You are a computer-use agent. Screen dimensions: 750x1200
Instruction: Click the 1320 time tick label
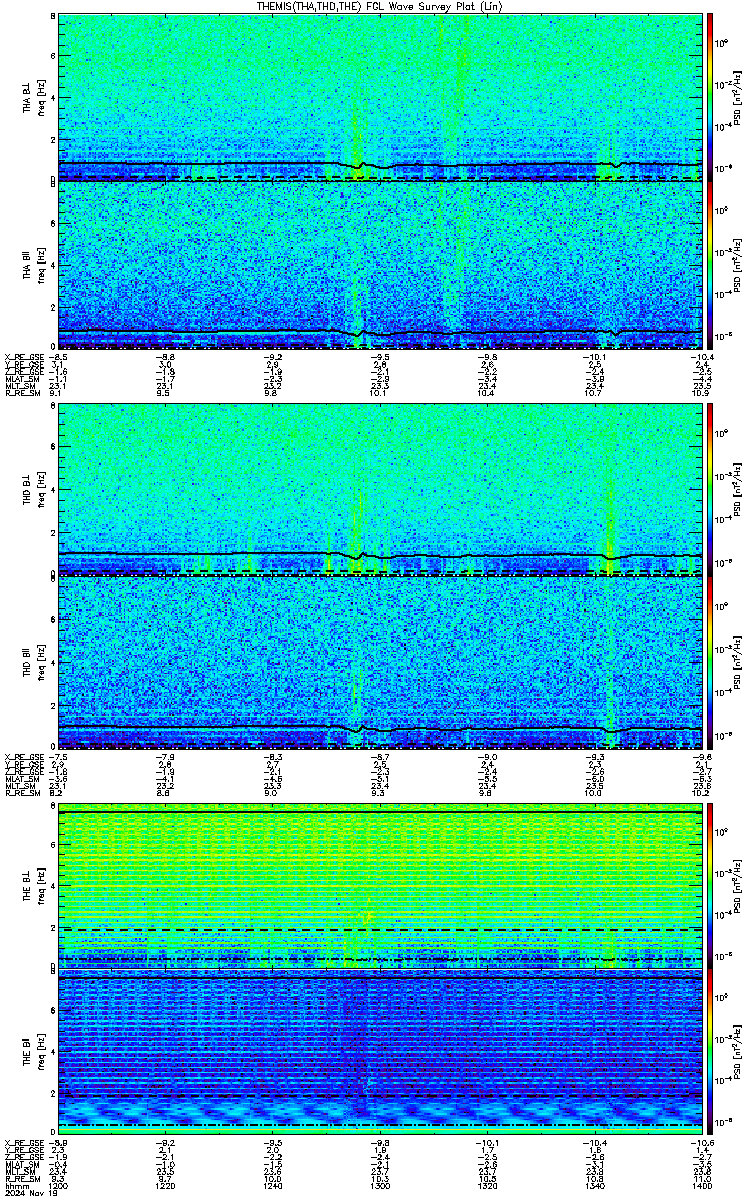(x=487, y=1186)
